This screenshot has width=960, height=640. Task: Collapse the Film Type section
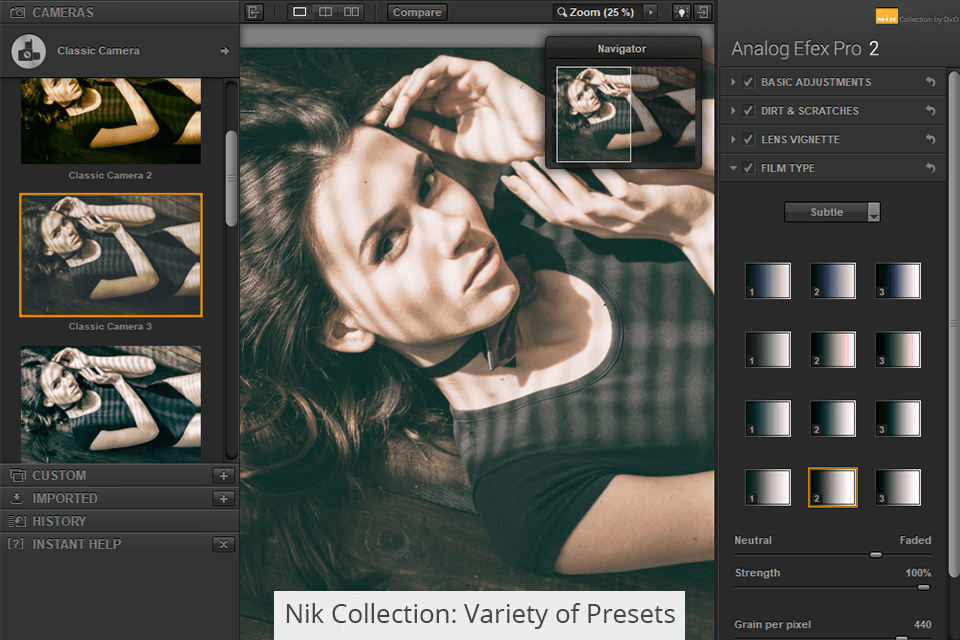pos(733,168)
